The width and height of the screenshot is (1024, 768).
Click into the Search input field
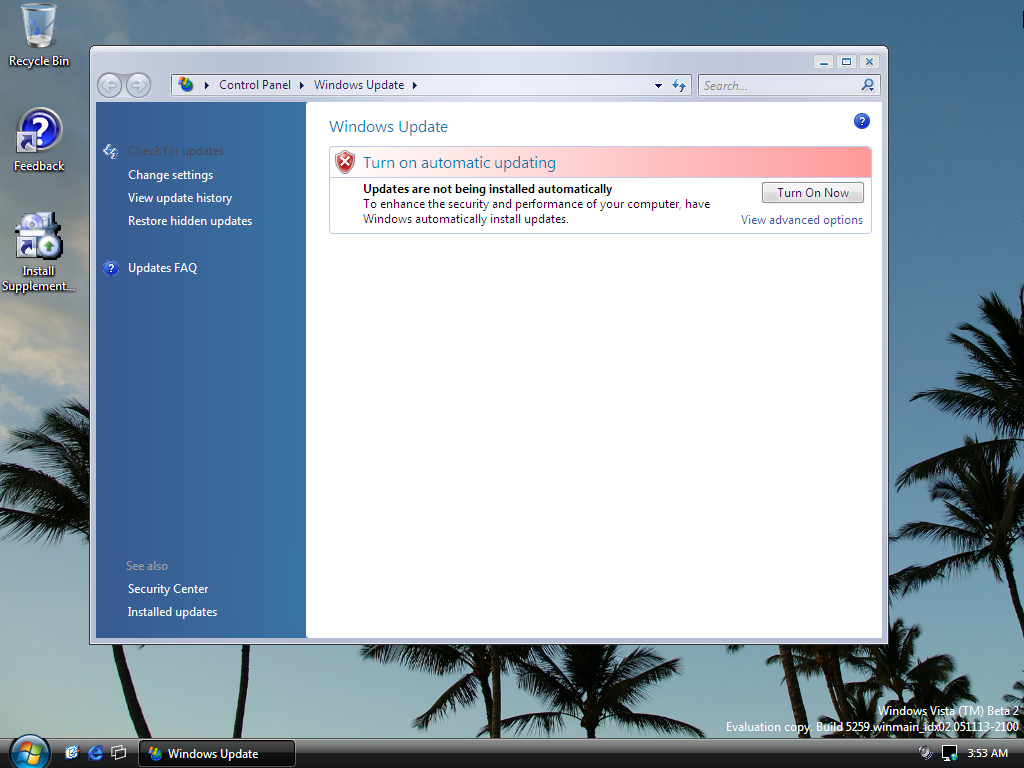click(780, 86)
